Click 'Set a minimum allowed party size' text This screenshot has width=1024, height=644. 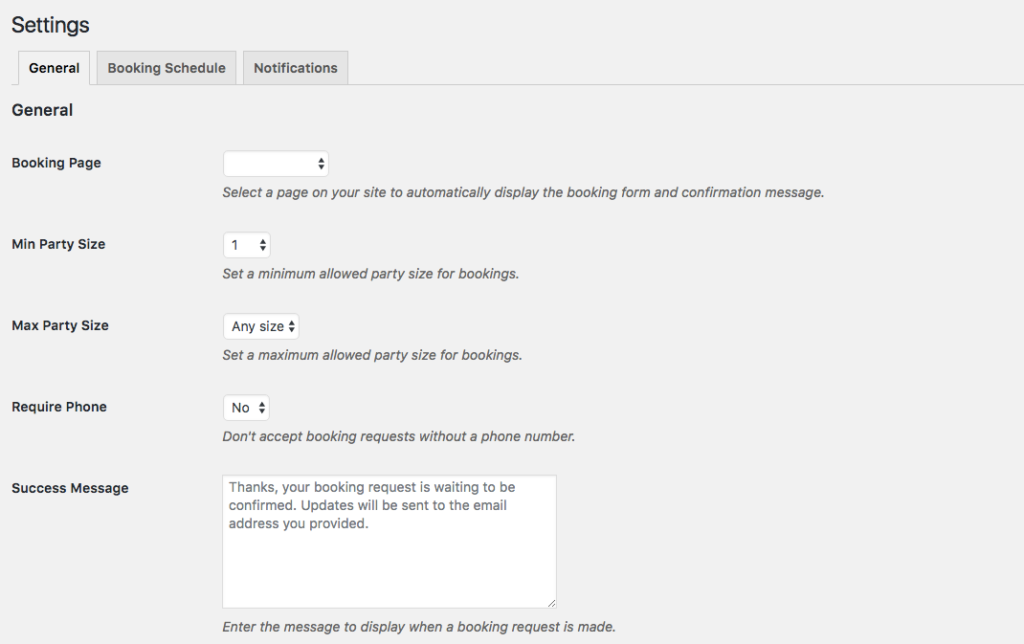point(371,274)
